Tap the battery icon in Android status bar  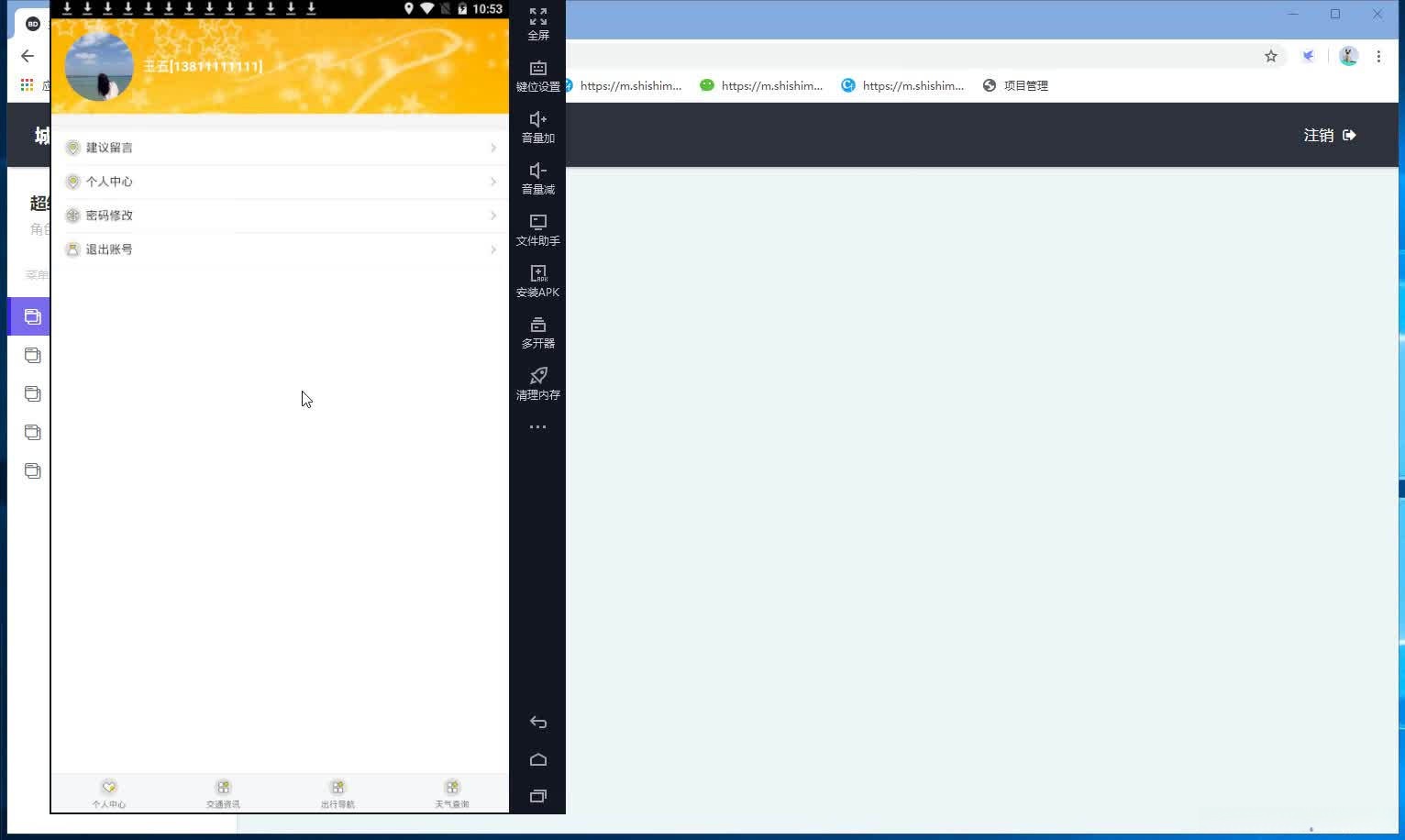coord(463,8)
